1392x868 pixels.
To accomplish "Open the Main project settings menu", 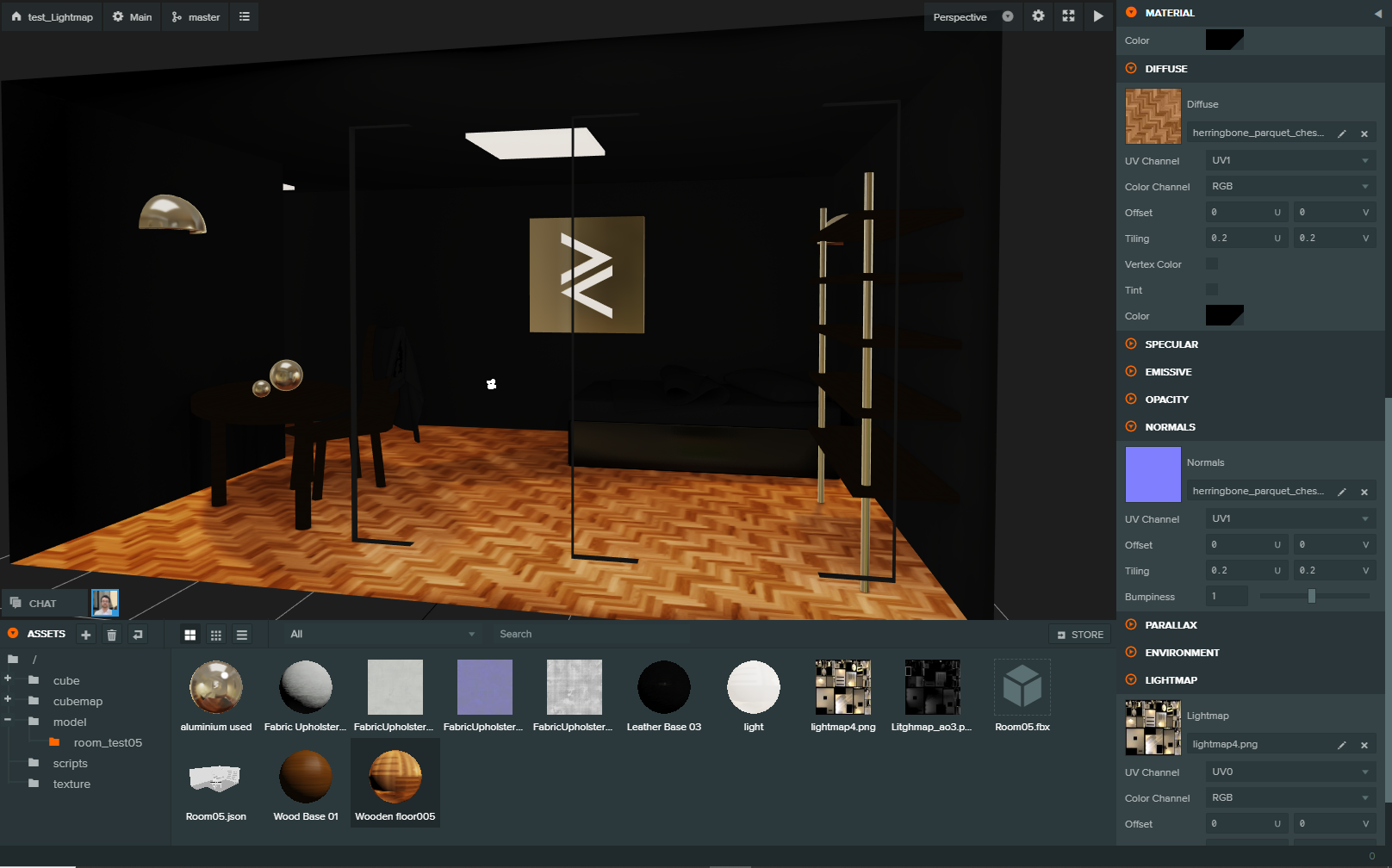I will [x=132, y=16].
